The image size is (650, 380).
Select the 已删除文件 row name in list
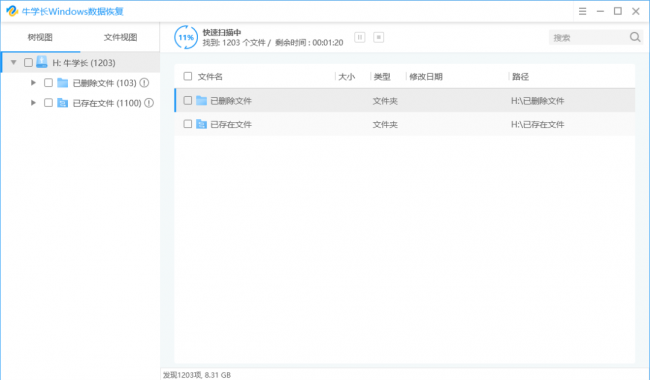coord(231,101)
